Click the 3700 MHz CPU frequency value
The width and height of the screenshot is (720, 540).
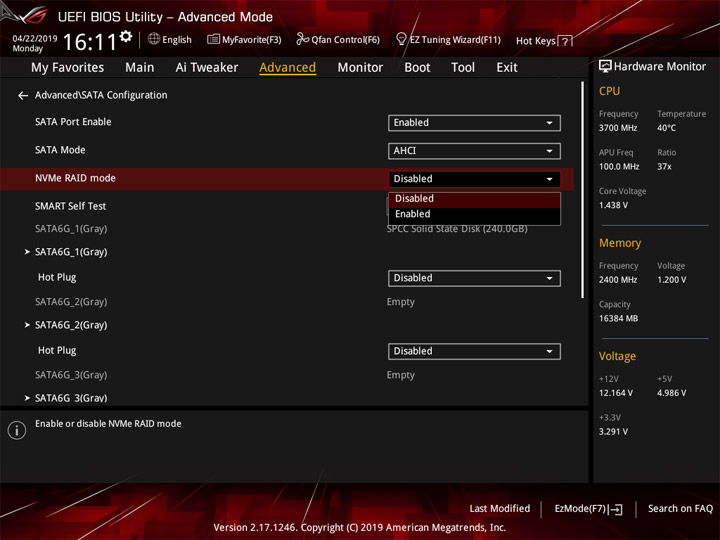coord(618,128)
